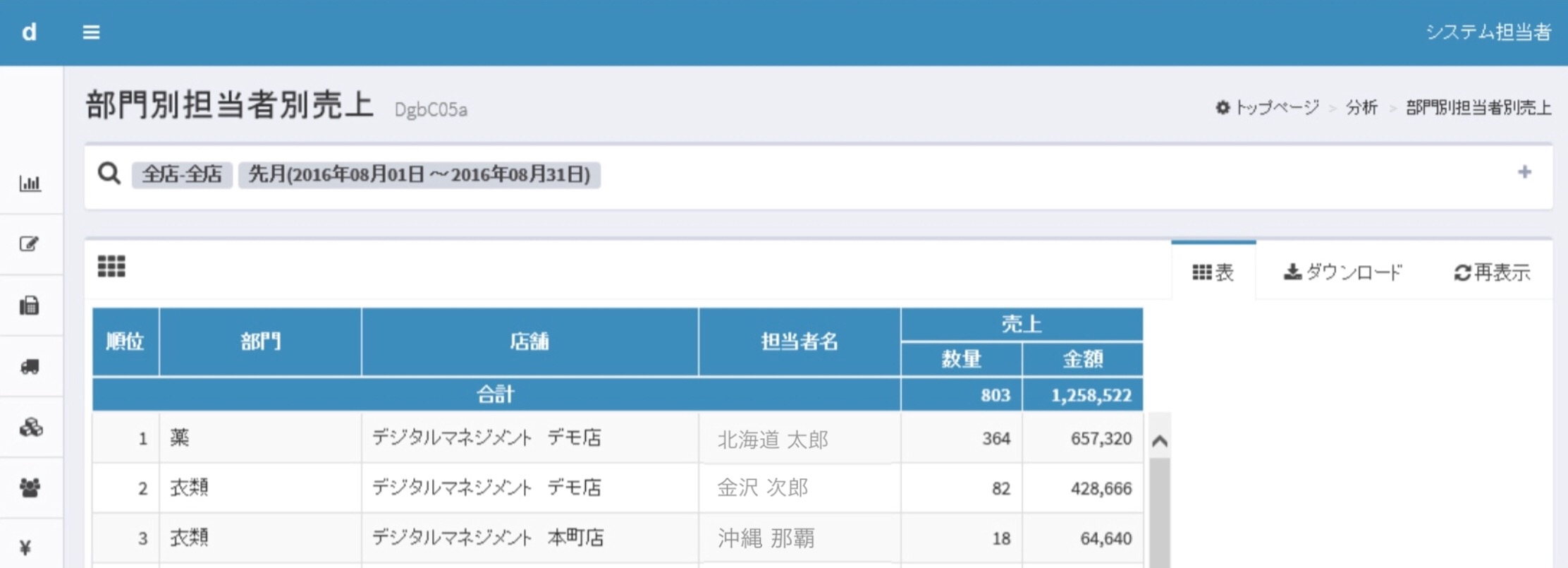Click the 金額 column header
The width and height of the screenshot is (1568, 568).
tap(1083, 359)
